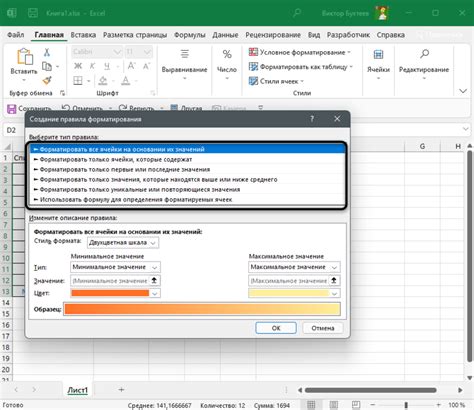The image size is (474, 410).
Task: Click the Paste clipboard icon
Action: click(25, 56)
